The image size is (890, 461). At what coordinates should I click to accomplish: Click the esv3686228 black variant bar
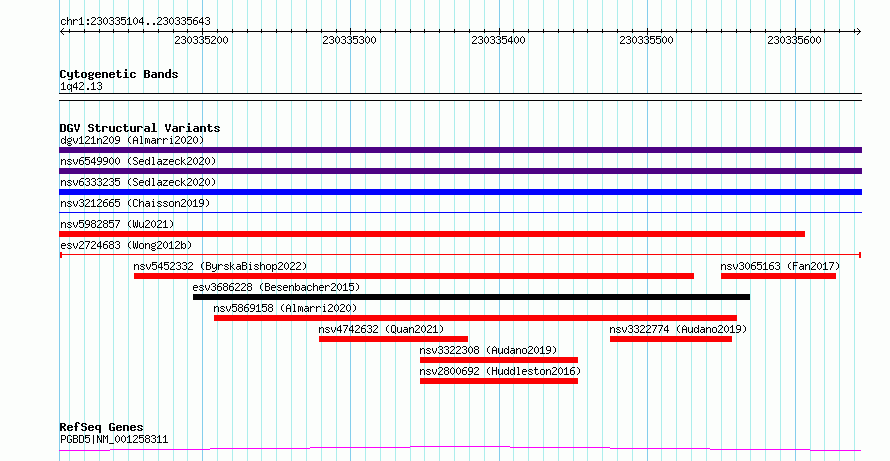(471, 297)
